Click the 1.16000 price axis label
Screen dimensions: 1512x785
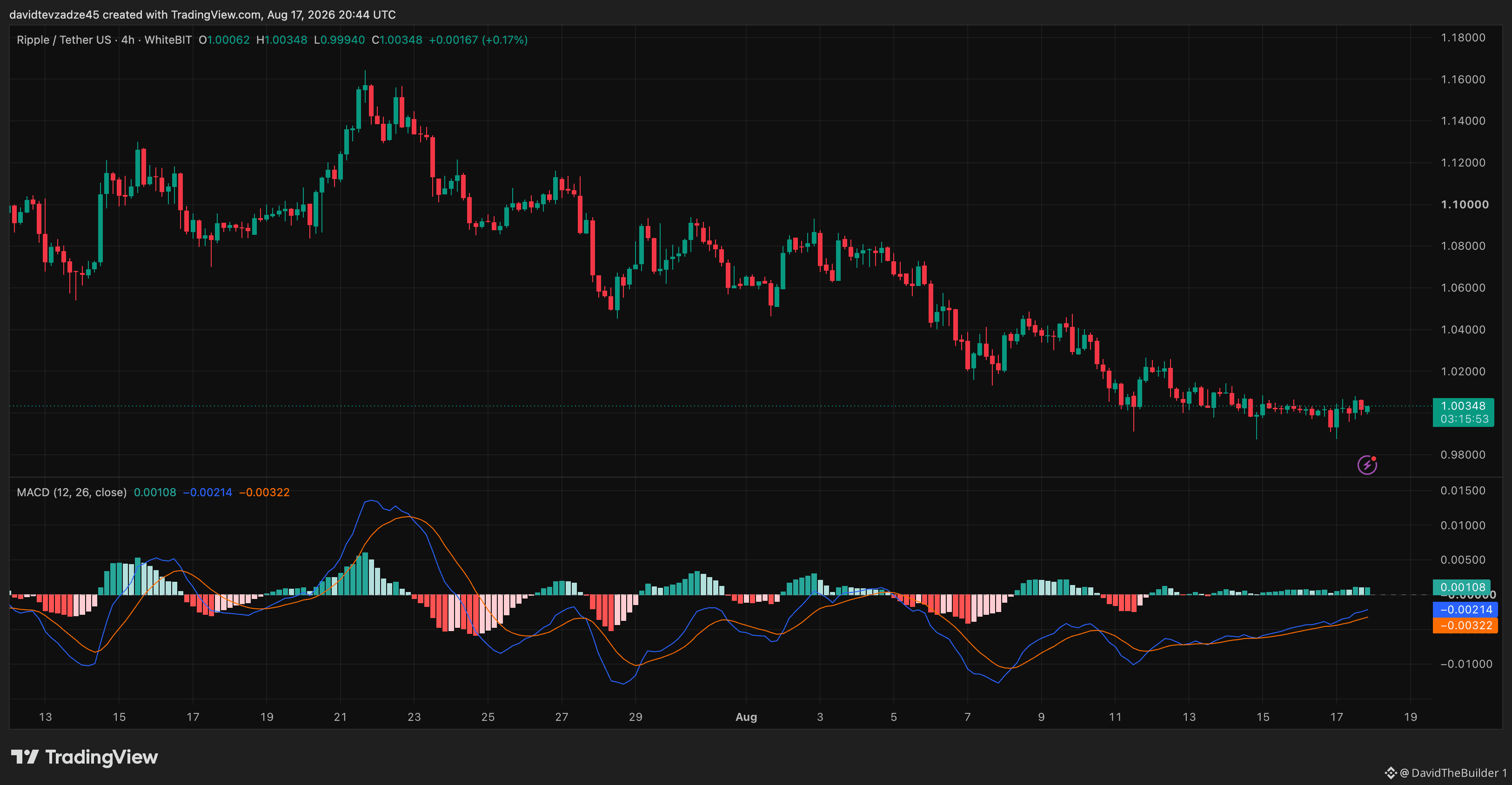click(x=1463, y=79)
